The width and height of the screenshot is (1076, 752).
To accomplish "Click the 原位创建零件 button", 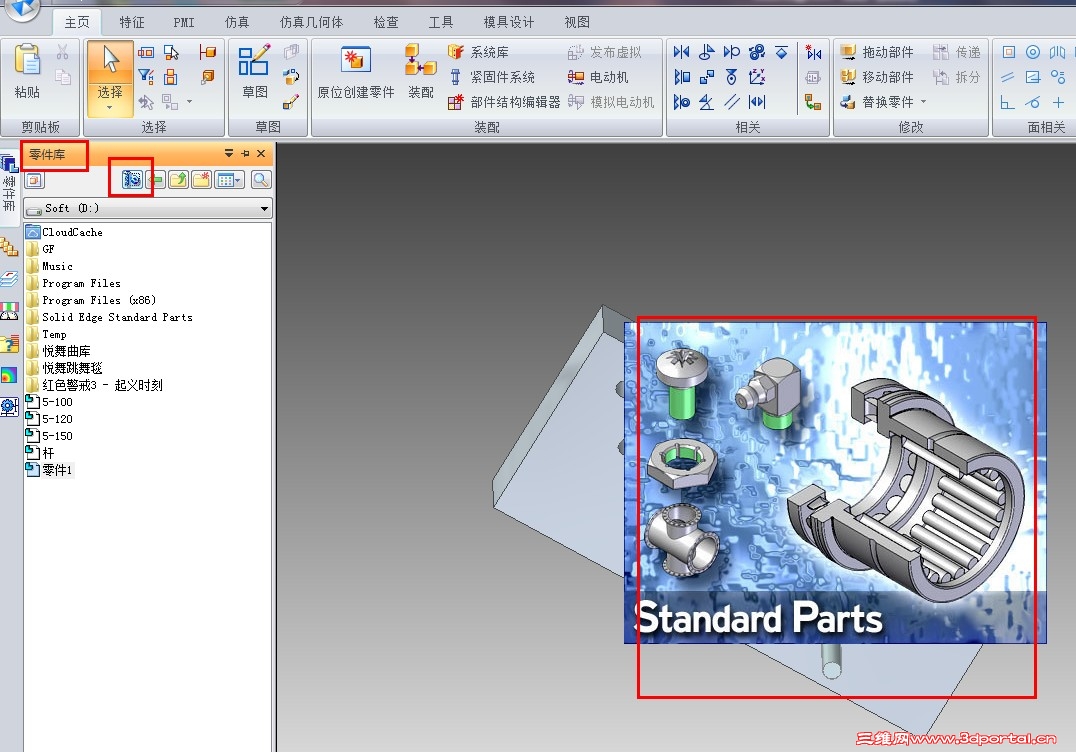I will (x=355, y=73).
